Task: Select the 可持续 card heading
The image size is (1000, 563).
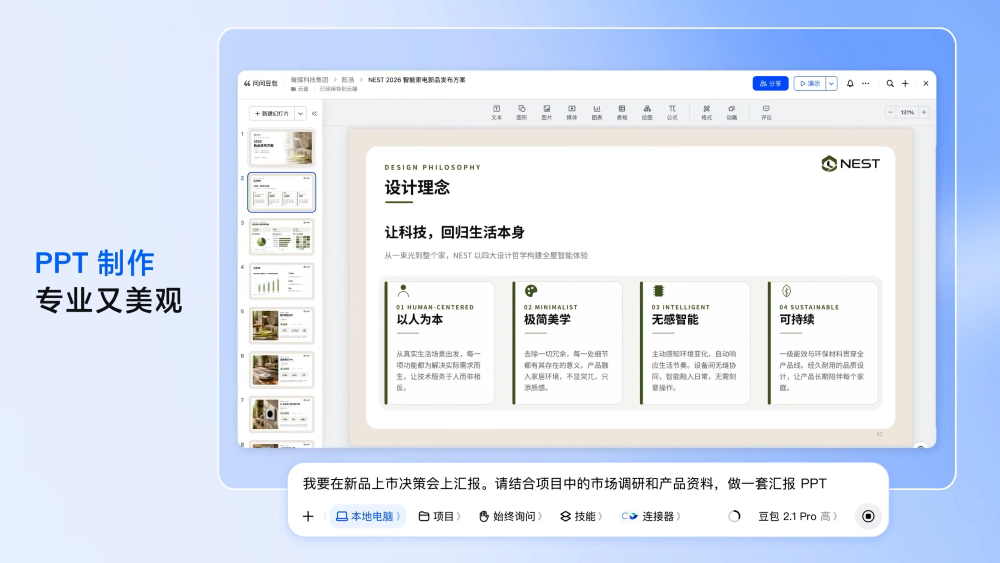Action: coord(797,319)
